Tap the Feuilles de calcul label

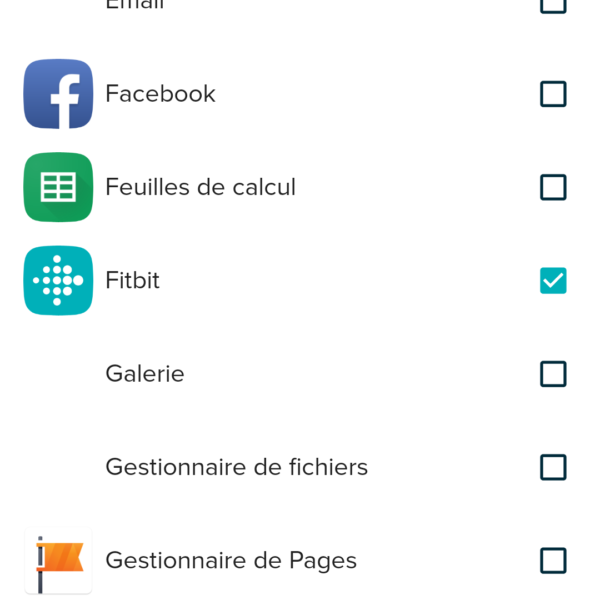200,187
